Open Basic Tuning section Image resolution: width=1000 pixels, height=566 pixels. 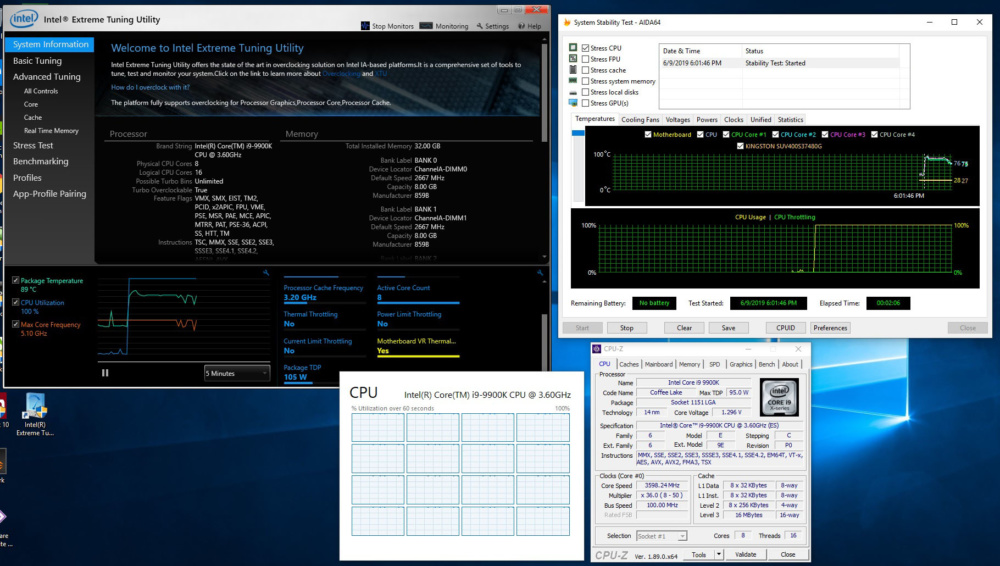coord(38,61)
